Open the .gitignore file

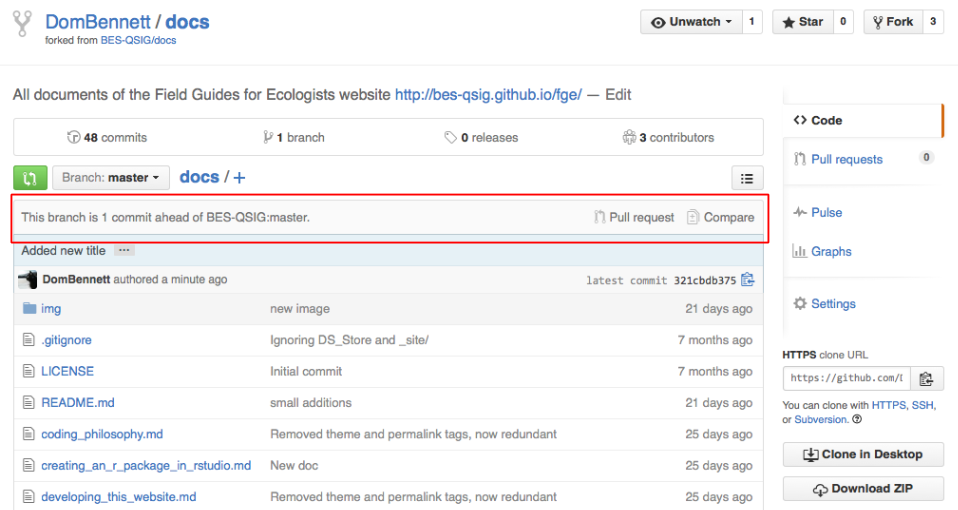[66, 340]
